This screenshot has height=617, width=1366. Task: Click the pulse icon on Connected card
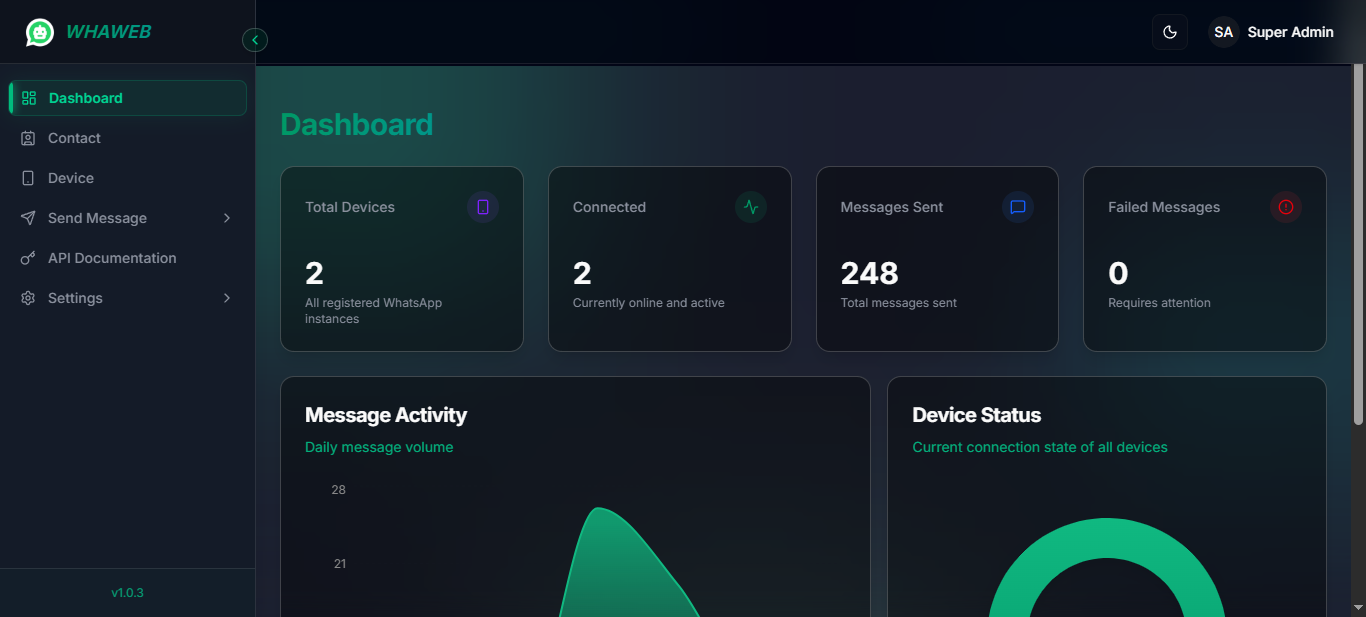[750, 207]
